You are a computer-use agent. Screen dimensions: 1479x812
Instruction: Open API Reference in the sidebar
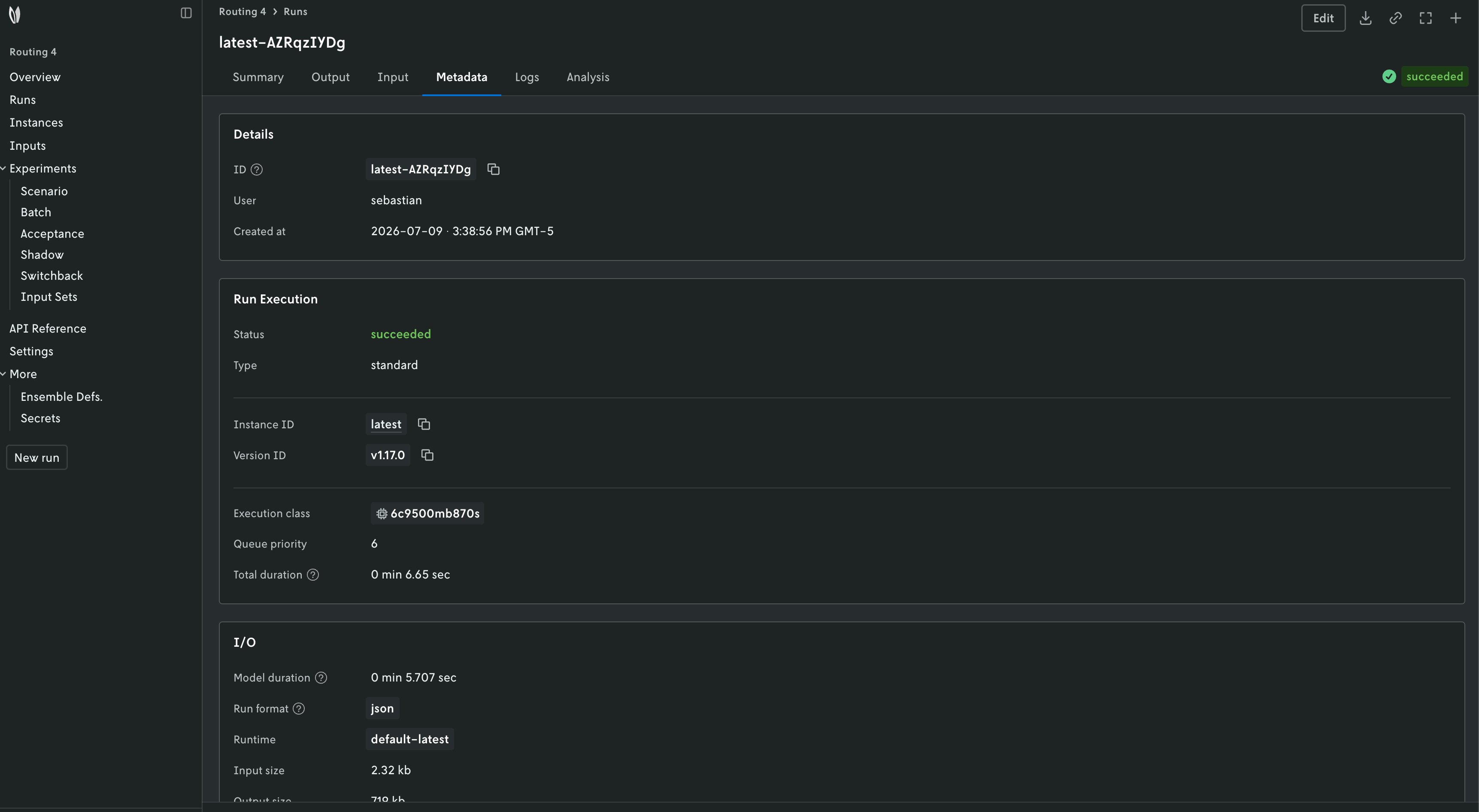[48, 328]
